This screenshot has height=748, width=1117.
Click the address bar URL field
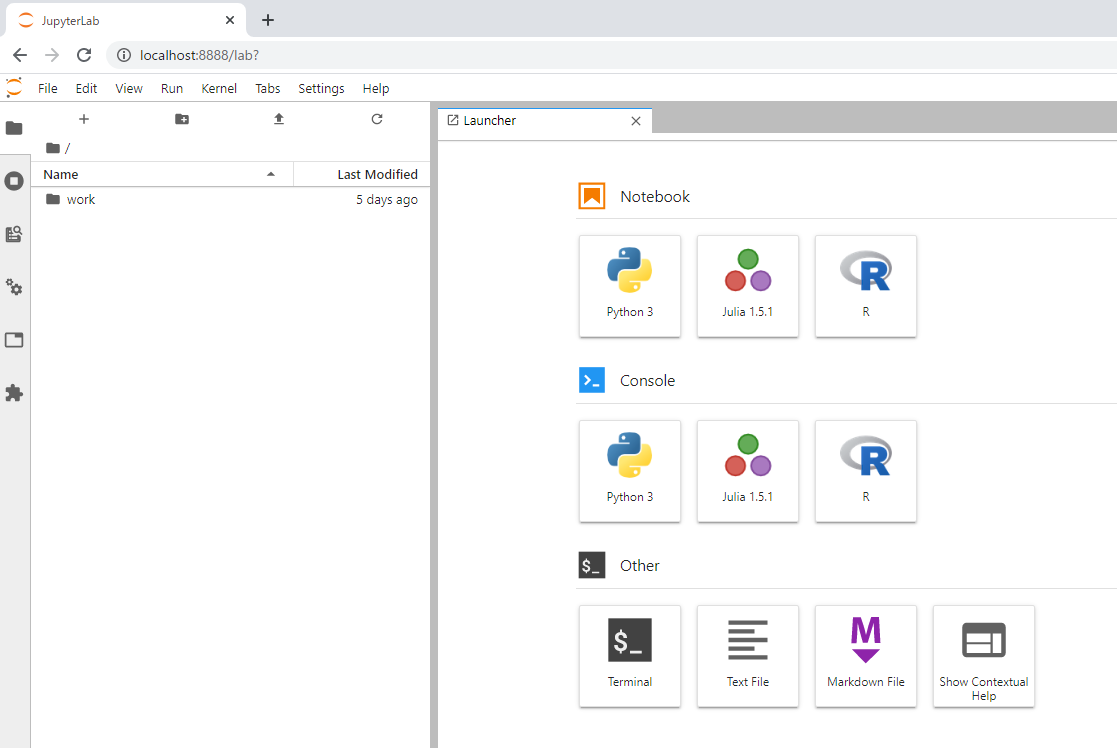click(x=613, y=55)
